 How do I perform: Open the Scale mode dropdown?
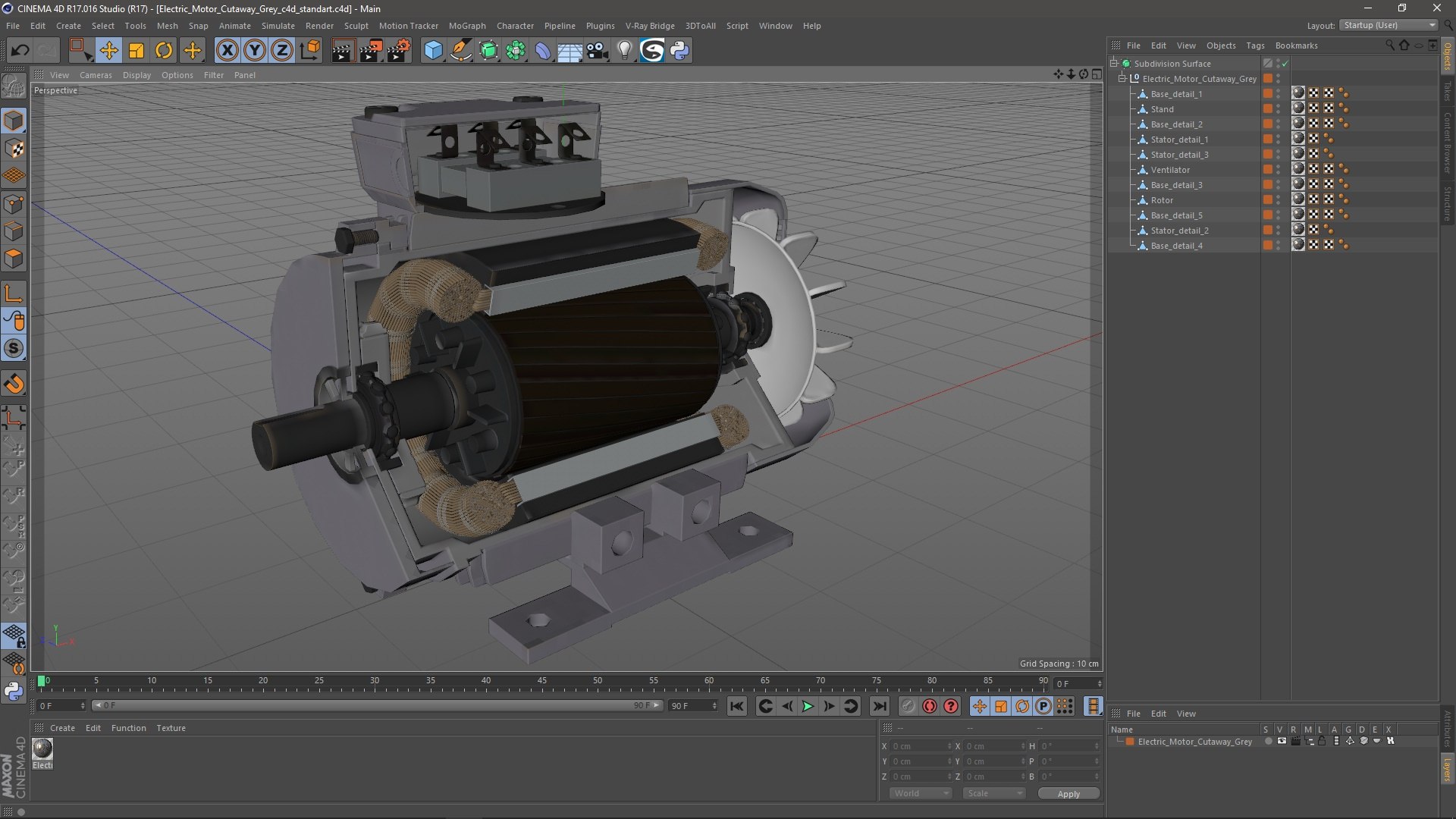[x=994, y=793]
